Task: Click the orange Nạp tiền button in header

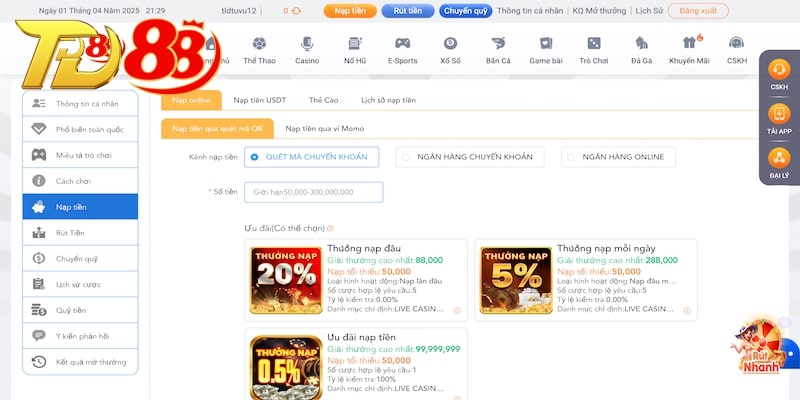Action: [349, 11]
